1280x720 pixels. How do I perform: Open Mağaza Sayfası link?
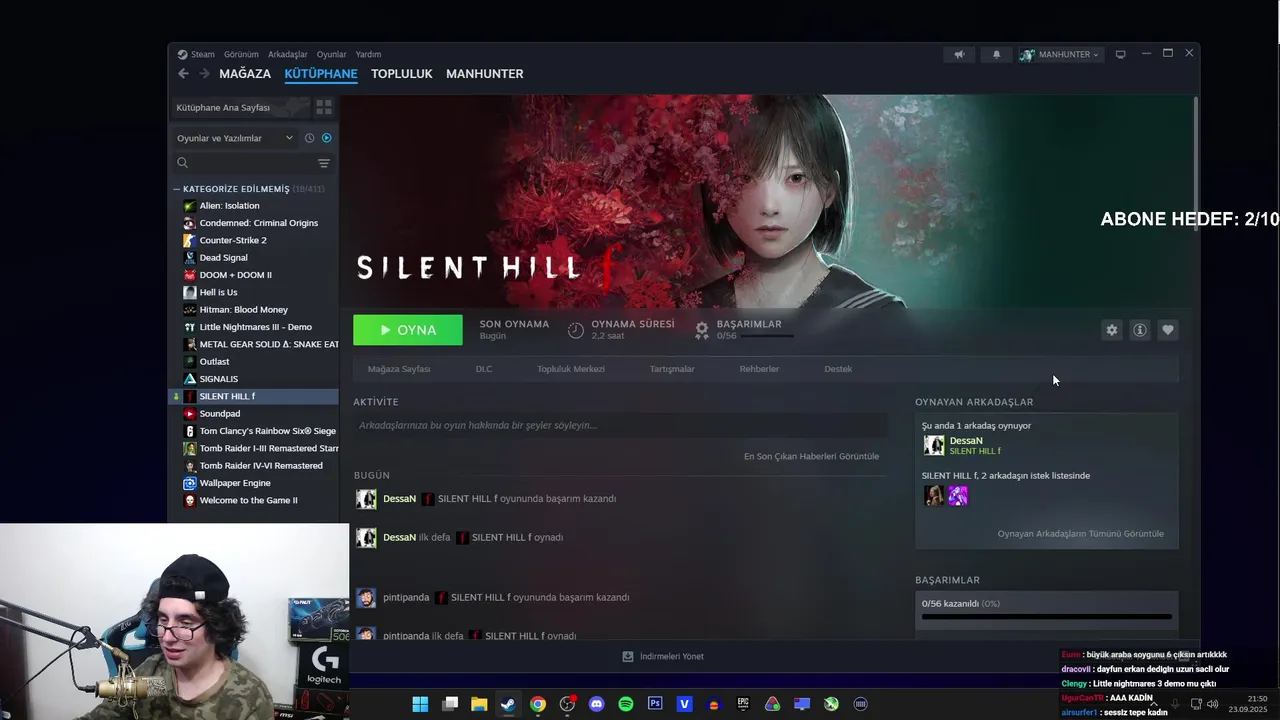pos(399,369)
